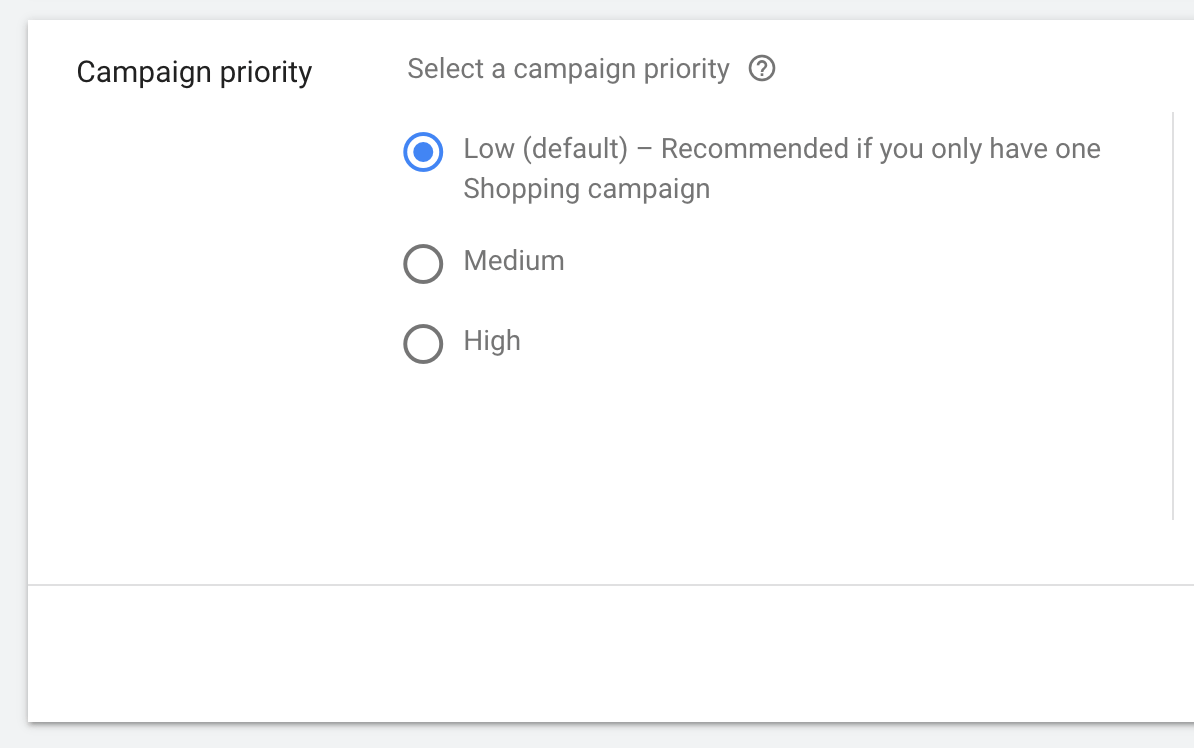Click the "Low (default)" label text
This screenshot has width=1194, height=748.
pos(545,149)
